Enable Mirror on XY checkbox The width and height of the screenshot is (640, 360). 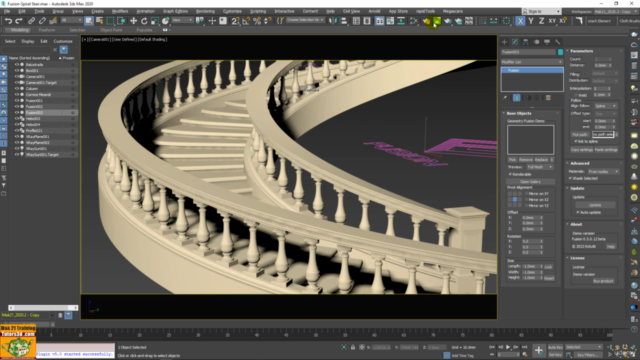pyautogui.click(x=527, y=194)
